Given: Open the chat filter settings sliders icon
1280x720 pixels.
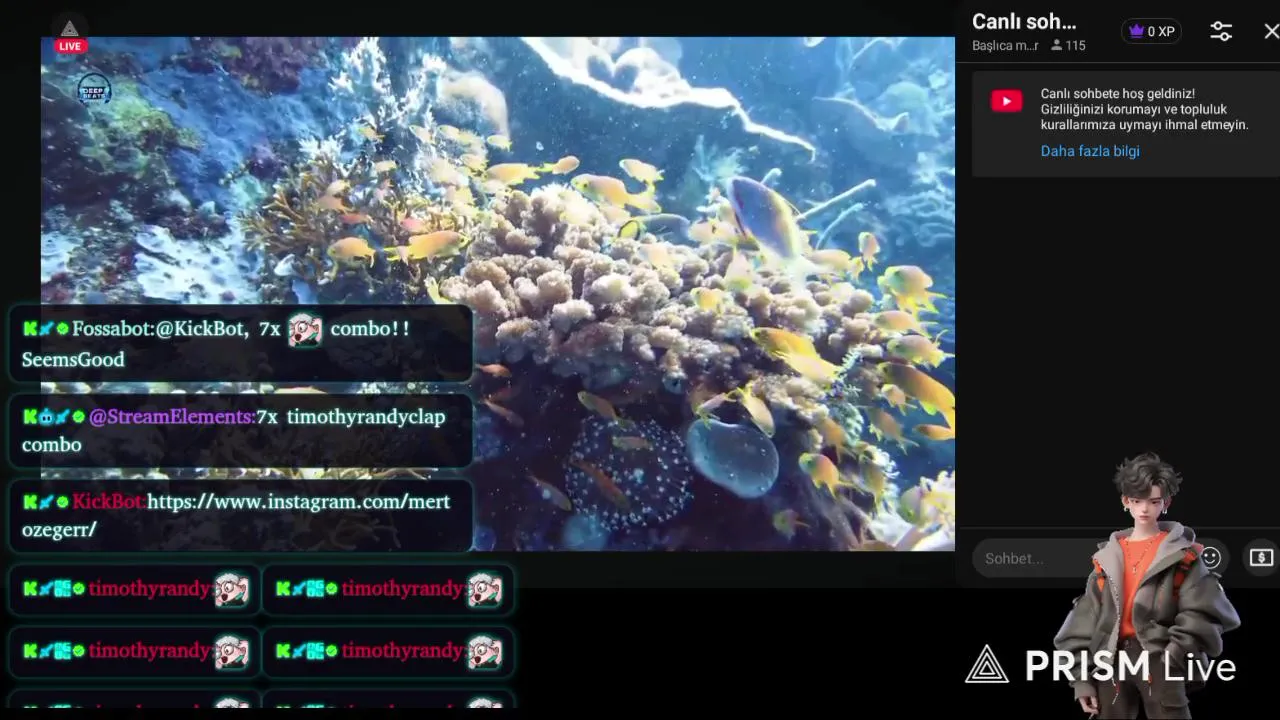Looking at the screenshot, I should coord(1221,31).
